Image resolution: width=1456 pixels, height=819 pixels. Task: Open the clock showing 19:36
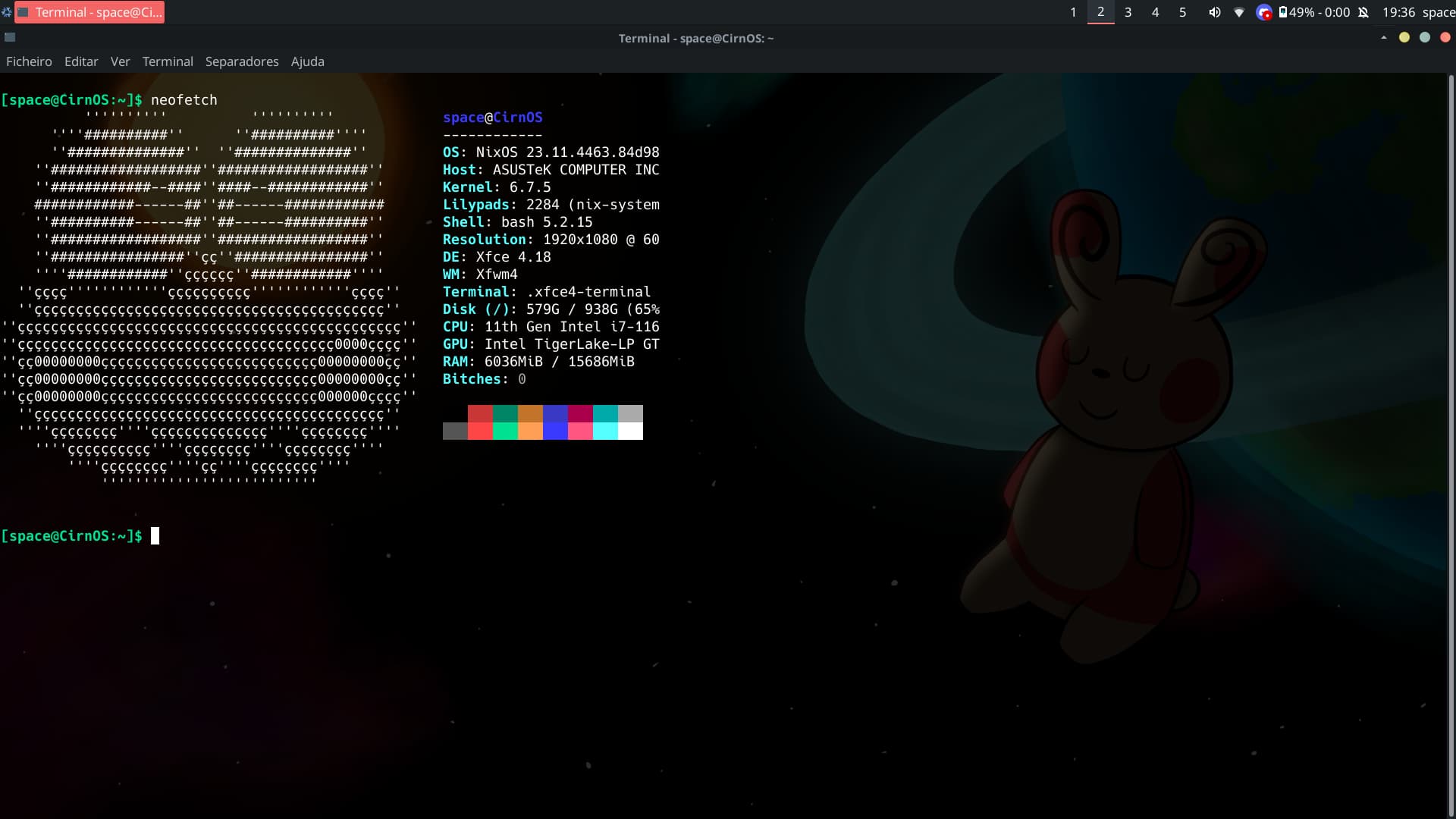coord(1398,12)
